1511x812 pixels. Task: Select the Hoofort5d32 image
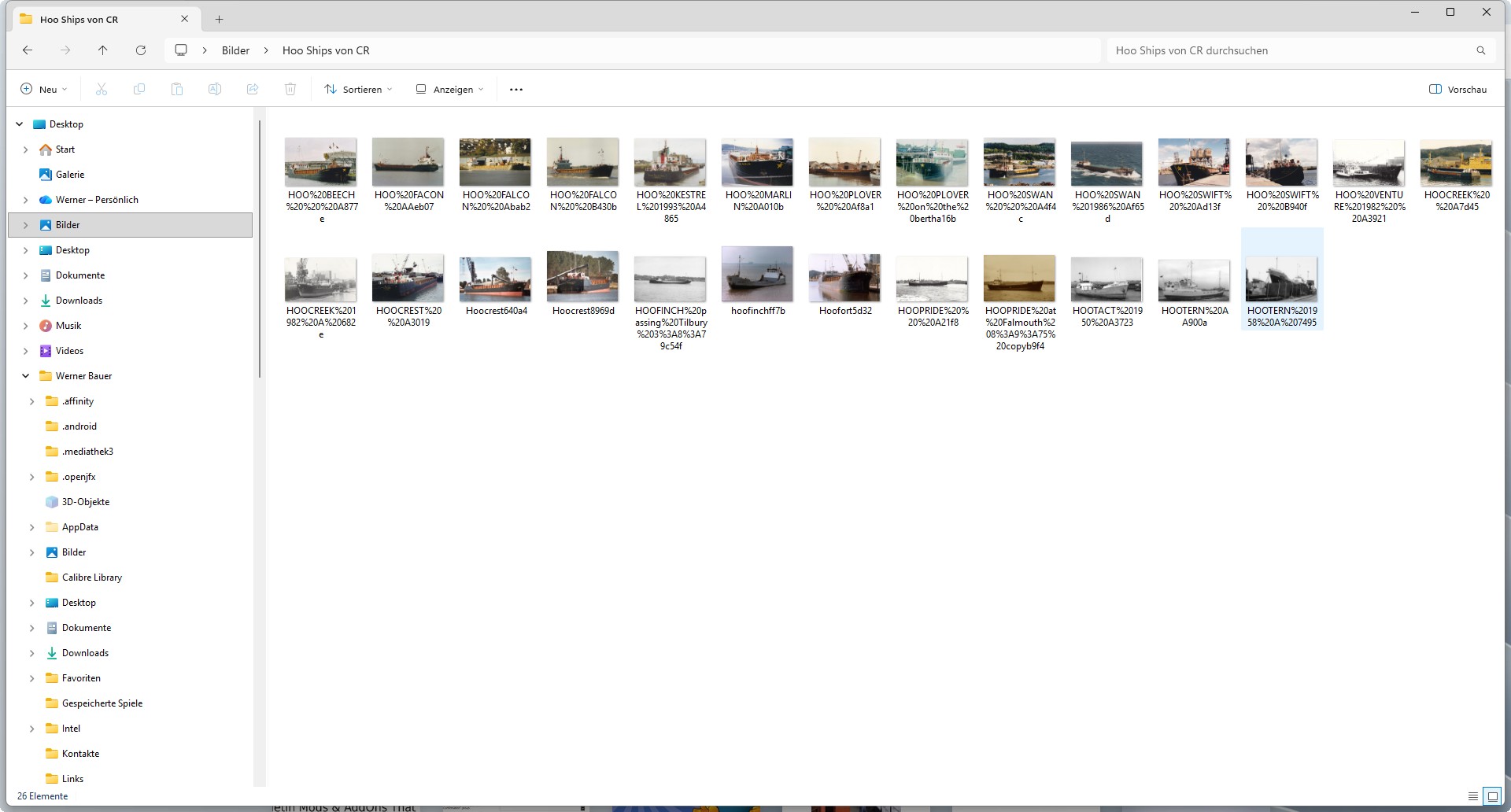click(845, 278)
